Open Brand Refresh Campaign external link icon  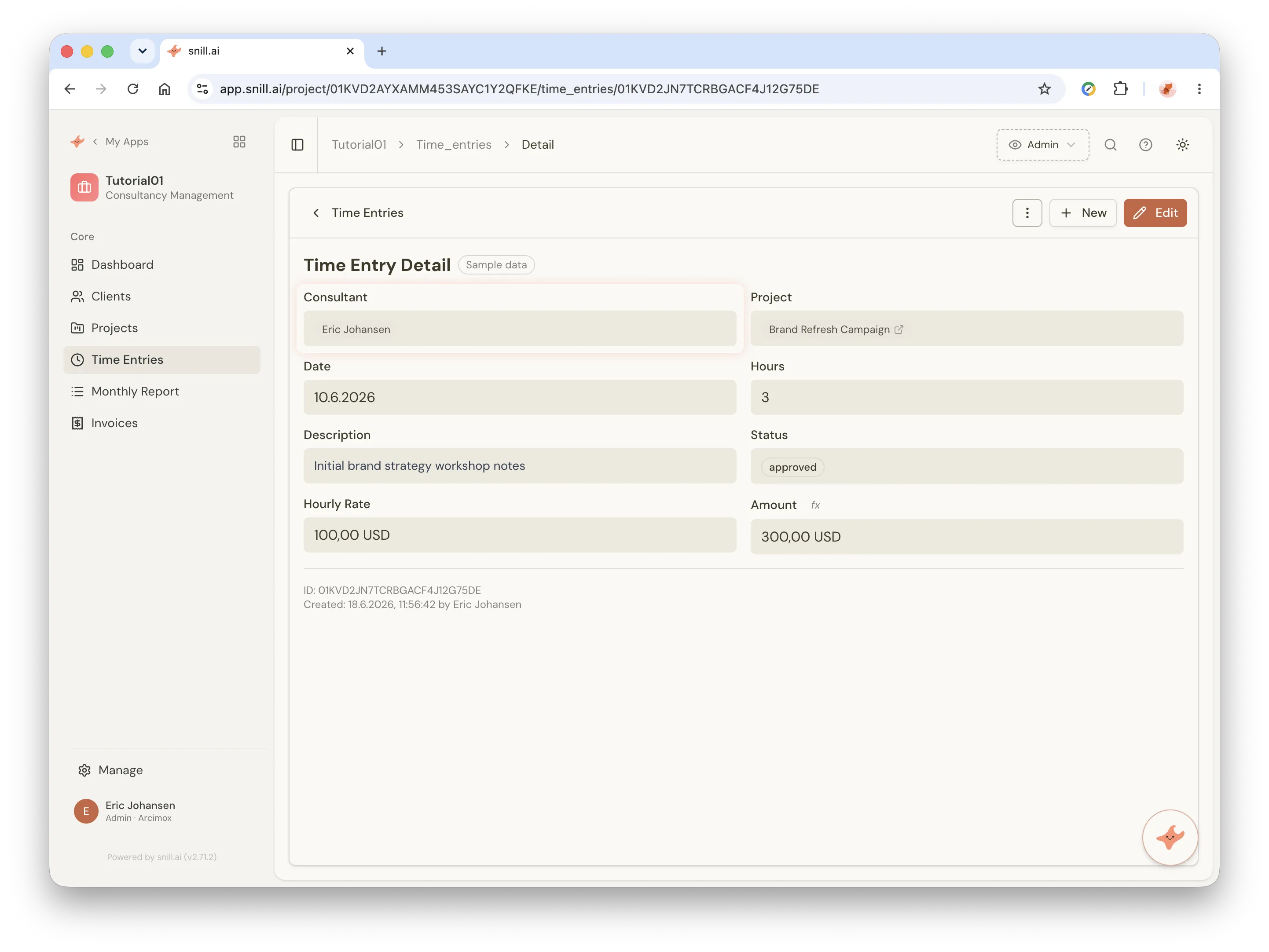pos(899,329)
